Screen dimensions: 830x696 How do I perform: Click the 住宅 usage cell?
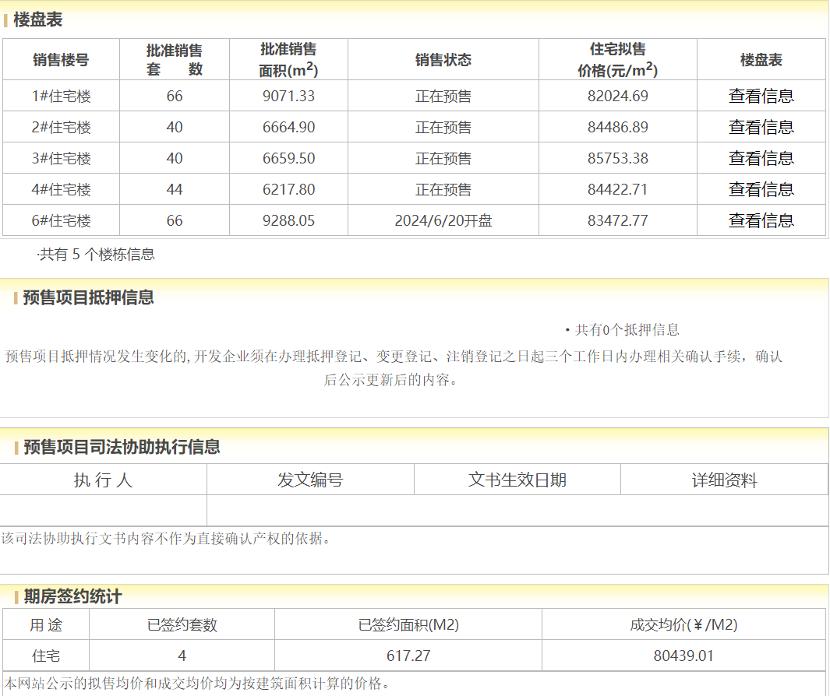point(46,656)
